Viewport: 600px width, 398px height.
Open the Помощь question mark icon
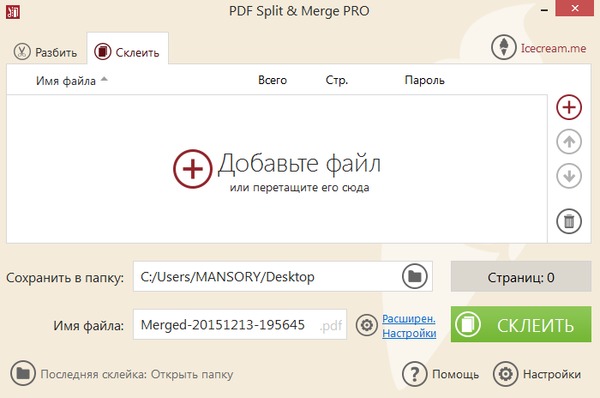pyautogui.click(x=414, y=374)
